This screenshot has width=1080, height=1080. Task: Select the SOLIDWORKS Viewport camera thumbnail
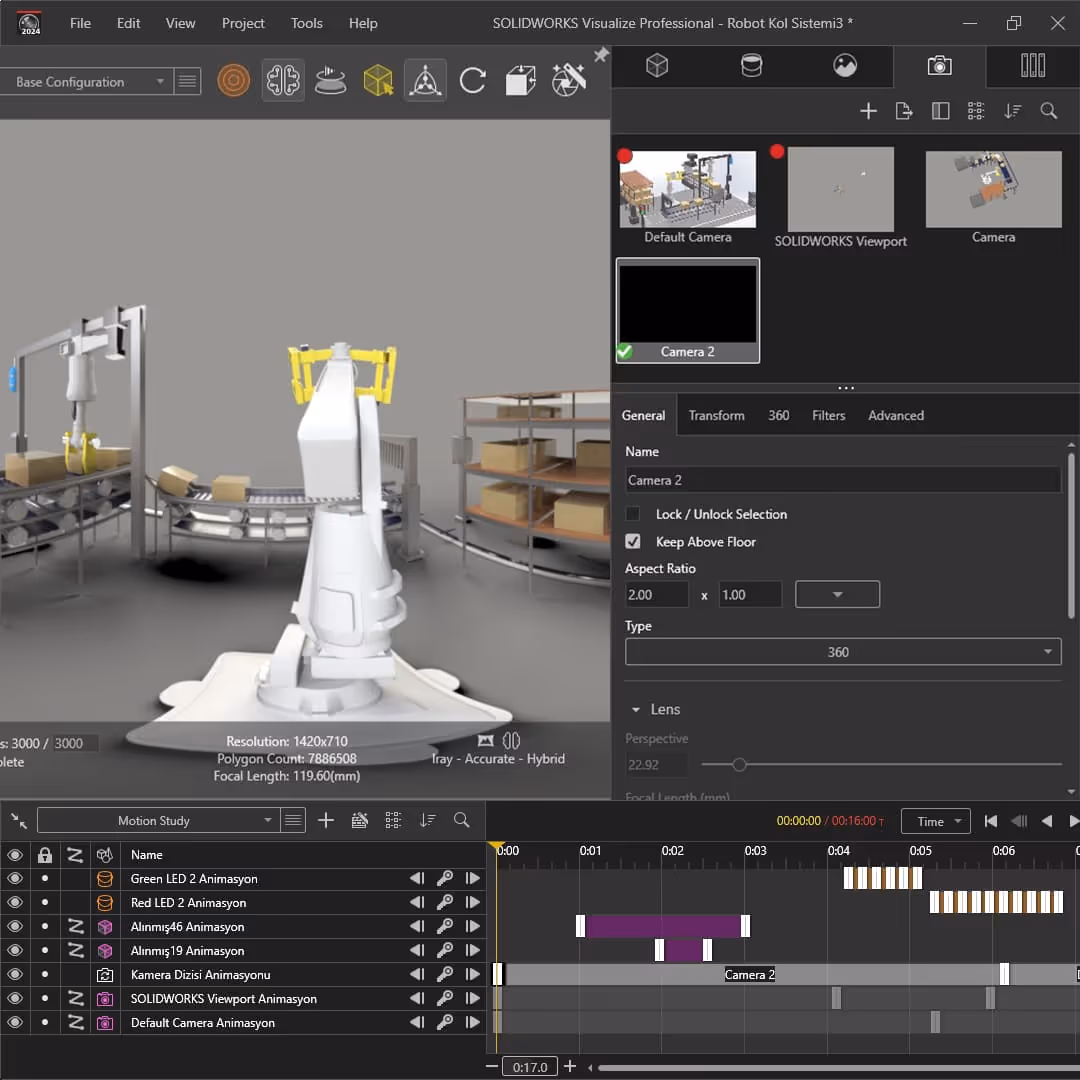tap(840, 189)
